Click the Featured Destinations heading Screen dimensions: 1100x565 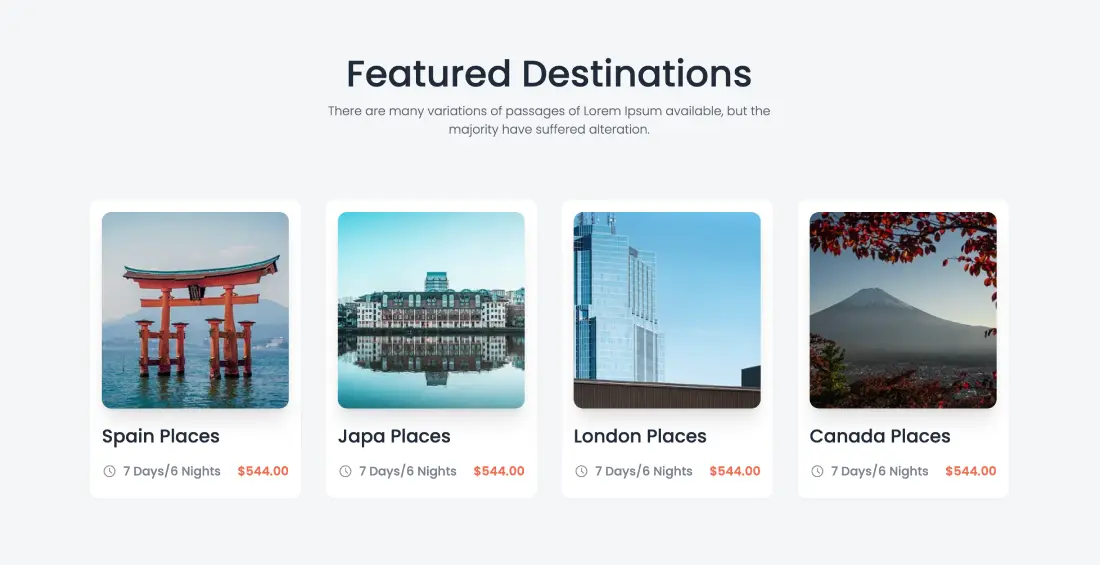pyautogui.click(x=549, y=74)
